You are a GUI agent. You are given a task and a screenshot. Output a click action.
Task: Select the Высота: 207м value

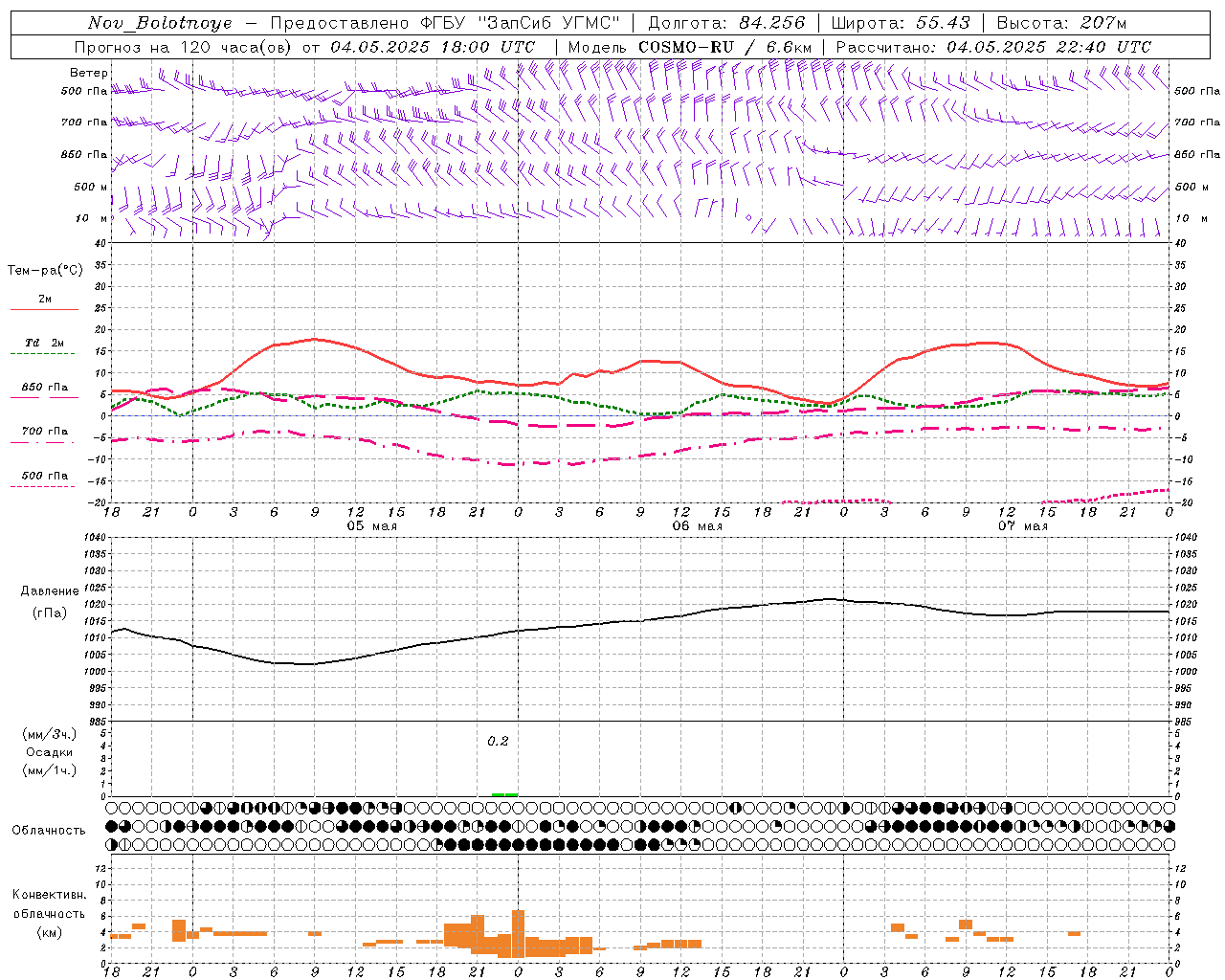pos(1061,23)
